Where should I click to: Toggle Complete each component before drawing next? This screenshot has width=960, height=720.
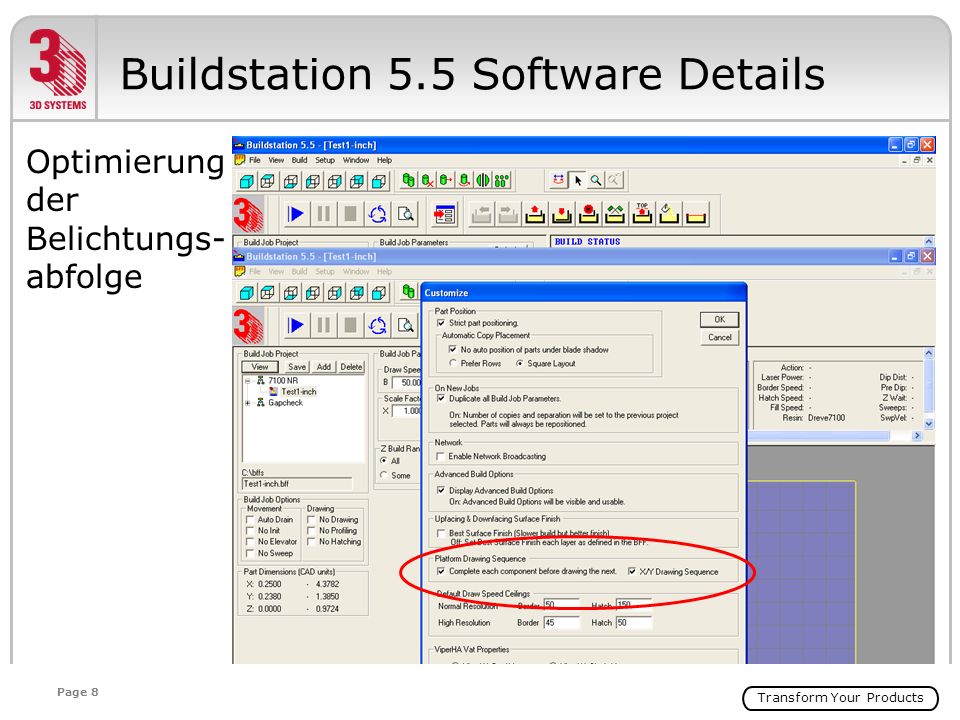coord(441,571)
